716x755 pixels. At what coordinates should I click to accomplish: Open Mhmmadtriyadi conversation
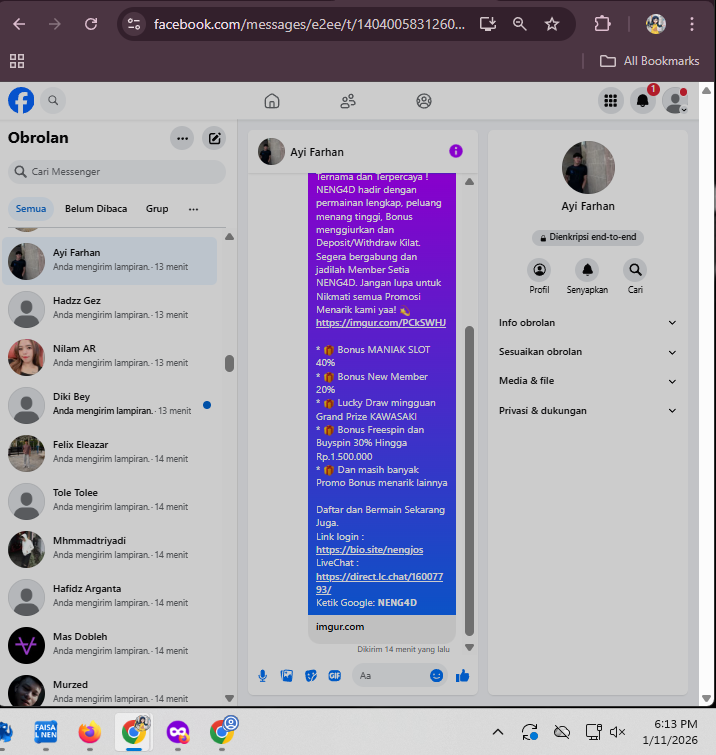(110, 549)
